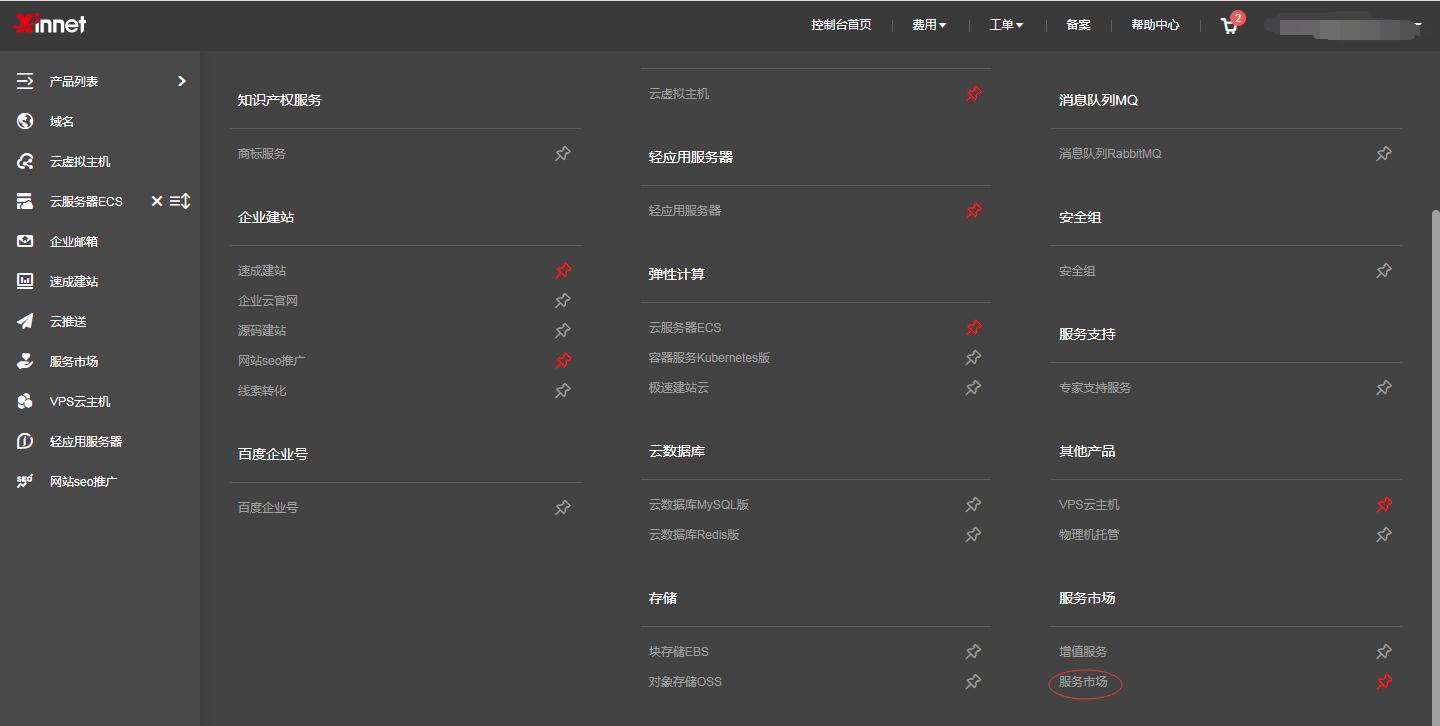Open 帮助中心 in the top bar
The image size is (1440, 726).
click(1155, 25)
